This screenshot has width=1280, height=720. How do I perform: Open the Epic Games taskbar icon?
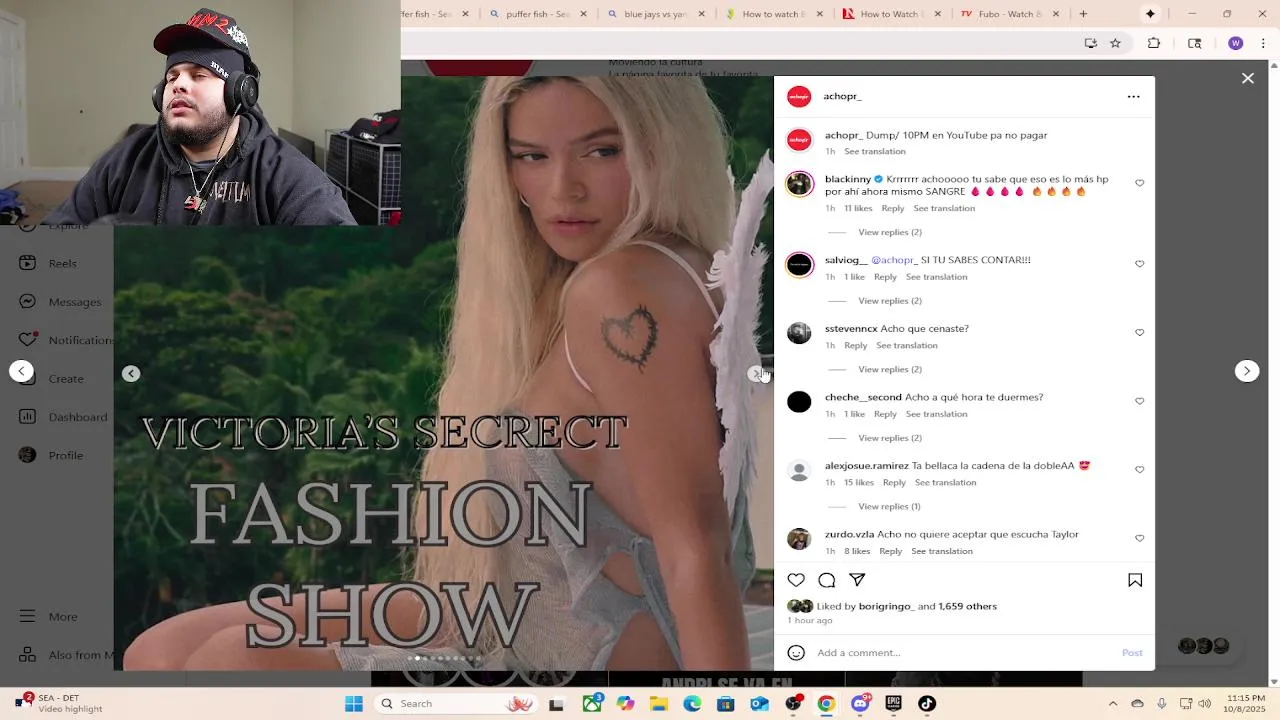[x=893, y=704]
